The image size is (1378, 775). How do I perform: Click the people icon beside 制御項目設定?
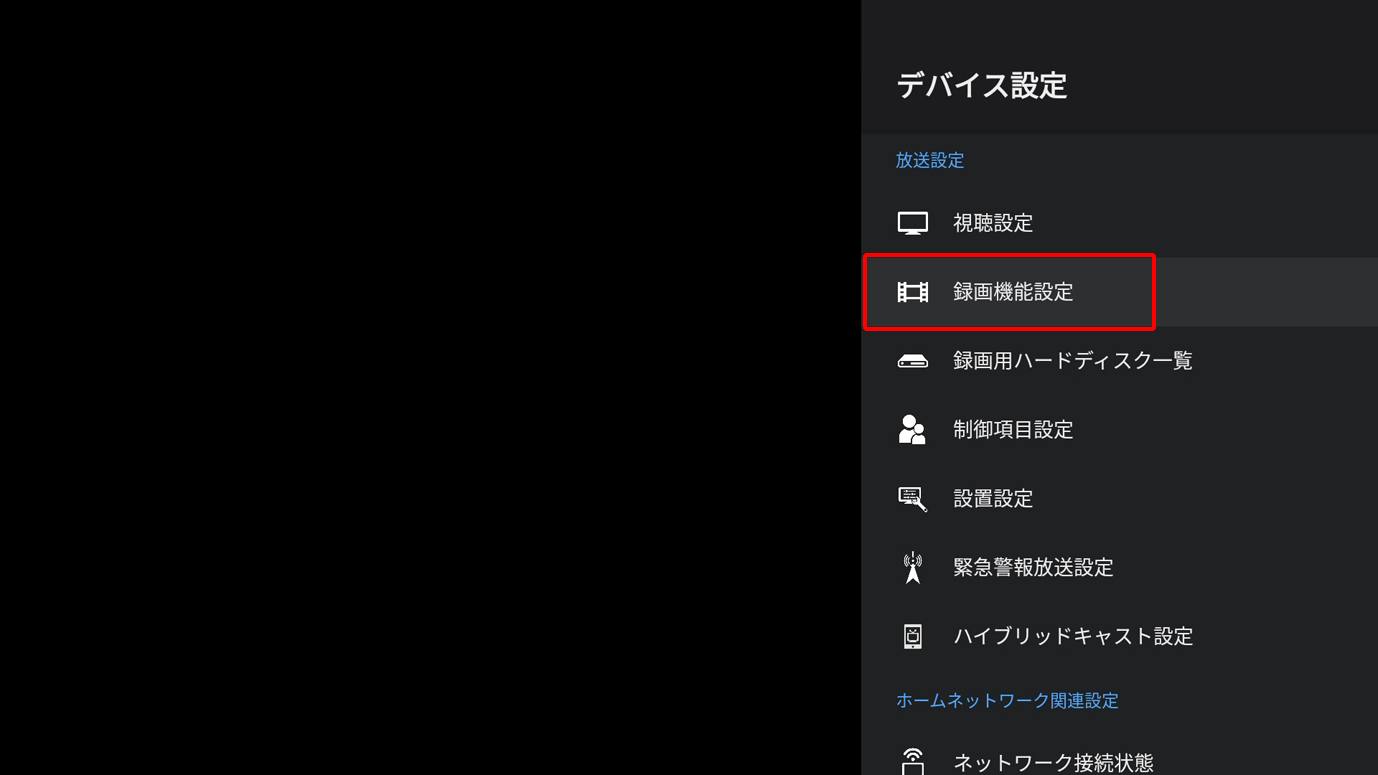[x=912, y=429]
